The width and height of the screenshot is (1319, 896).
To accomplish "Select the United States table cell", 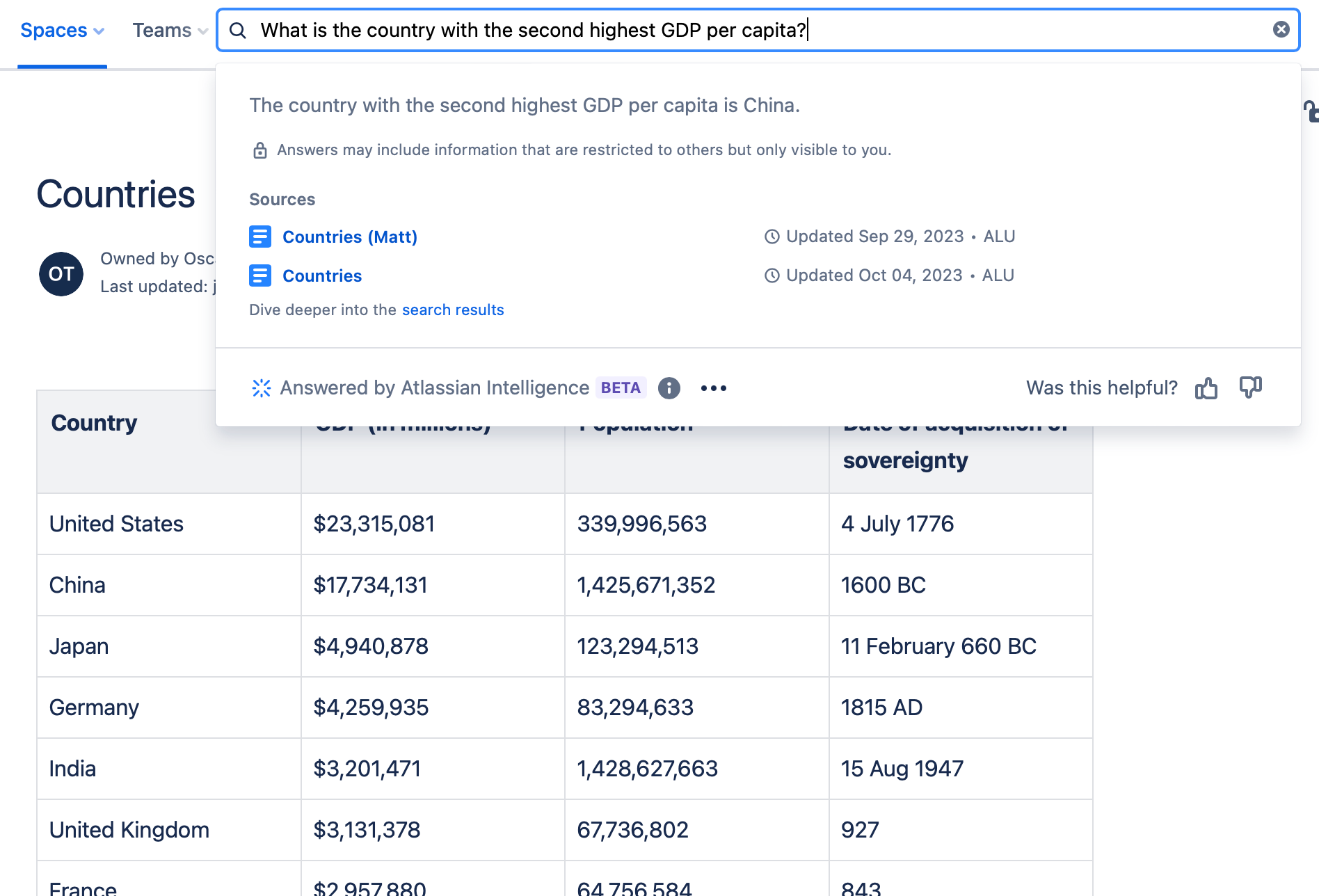I will tap(116, 524).
